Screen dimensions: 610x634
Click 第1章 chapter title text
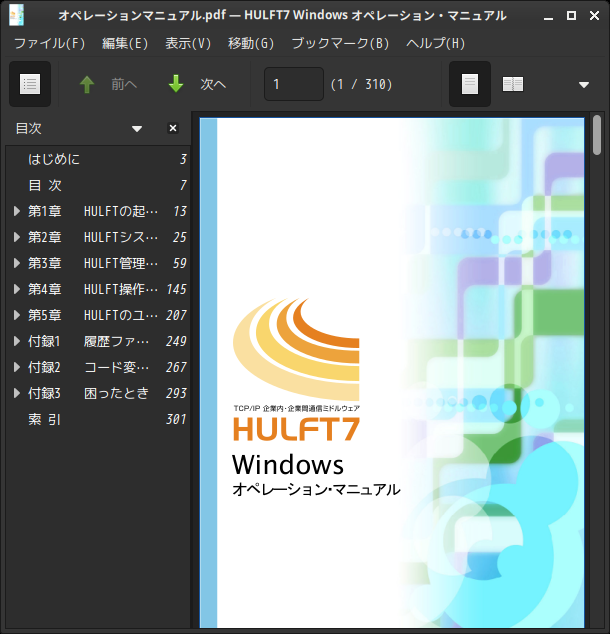pyautogui.click(x=93, y=211)
